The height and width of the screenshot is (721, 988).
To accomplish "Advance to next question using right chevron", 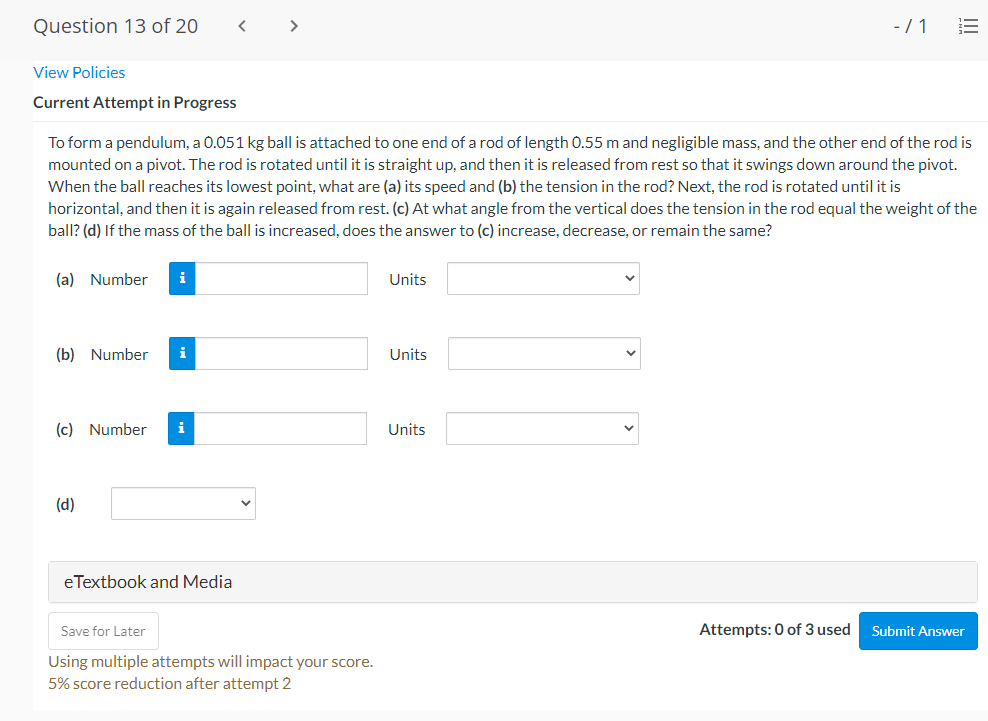I will (x=293, y=26).
